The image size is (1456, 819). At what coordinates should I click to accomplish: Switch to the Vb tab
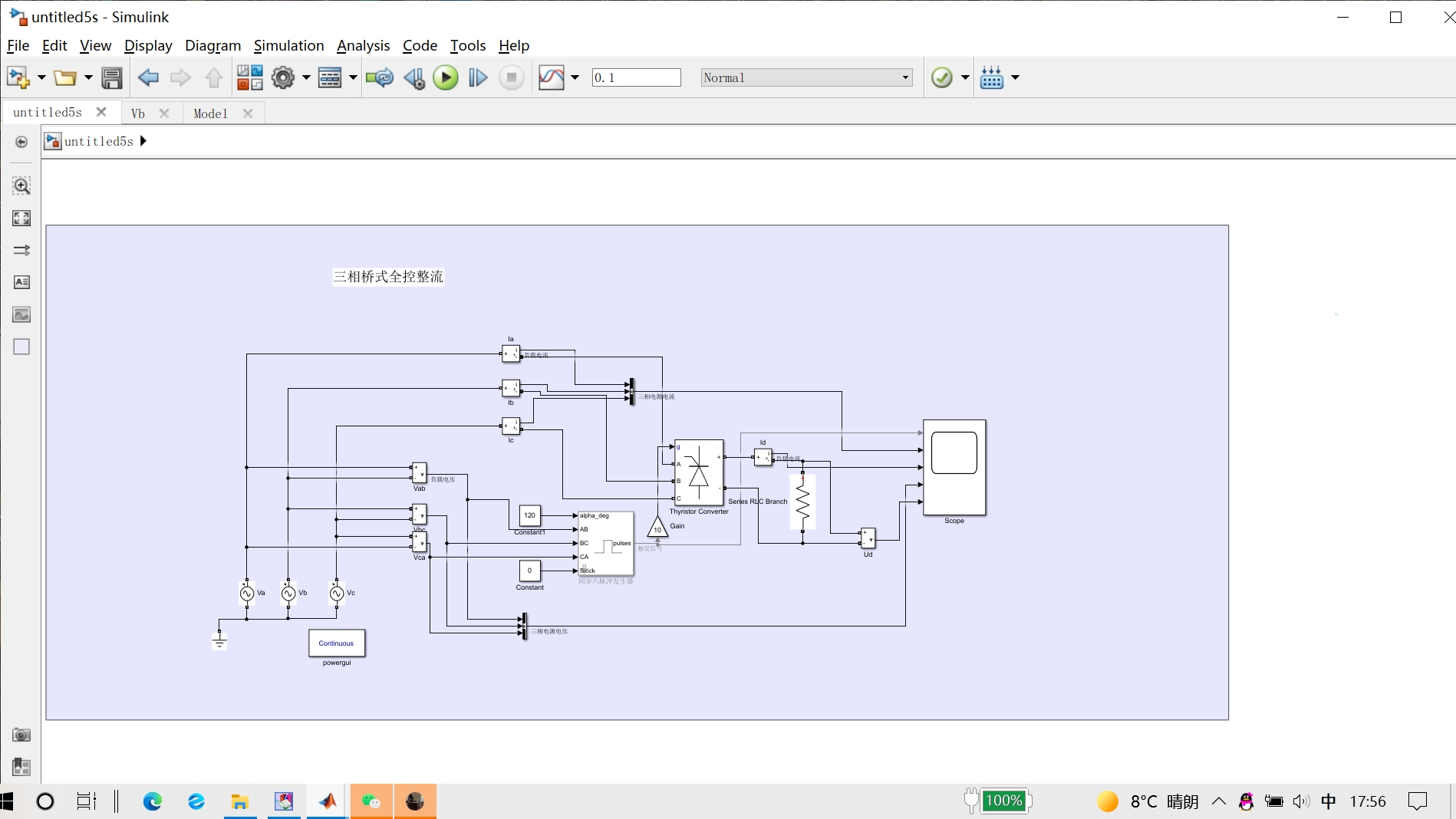pyautogui.click(x=138, y=113)
